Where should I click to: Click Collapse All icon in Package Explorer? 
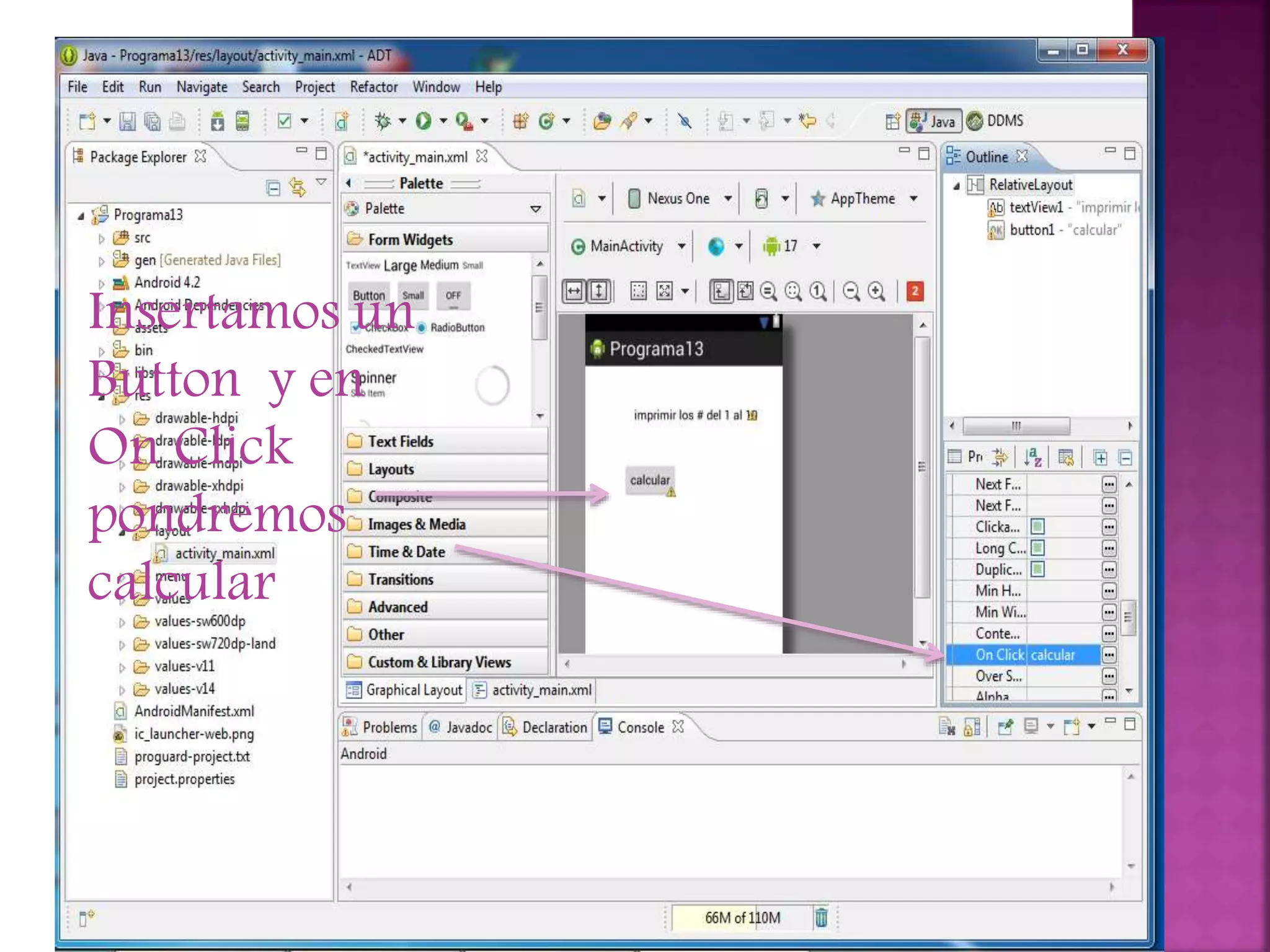(273, 188)
